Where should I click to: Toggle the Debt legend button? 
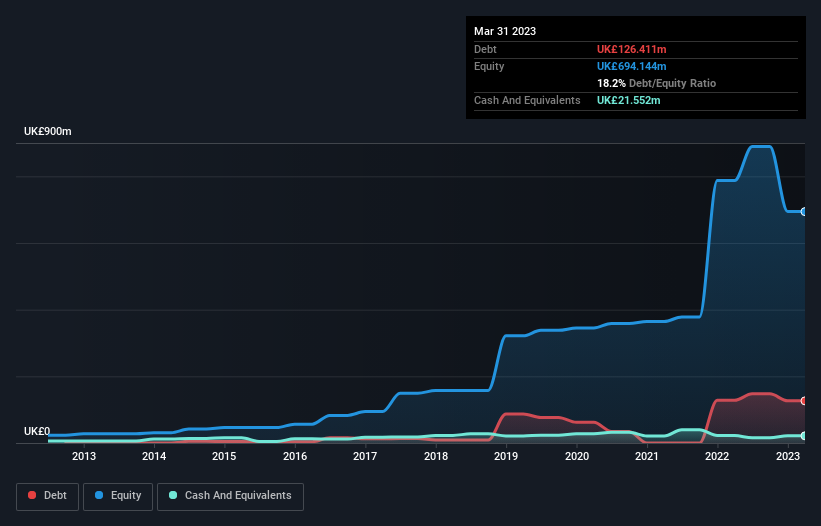(x=48, y=496)
